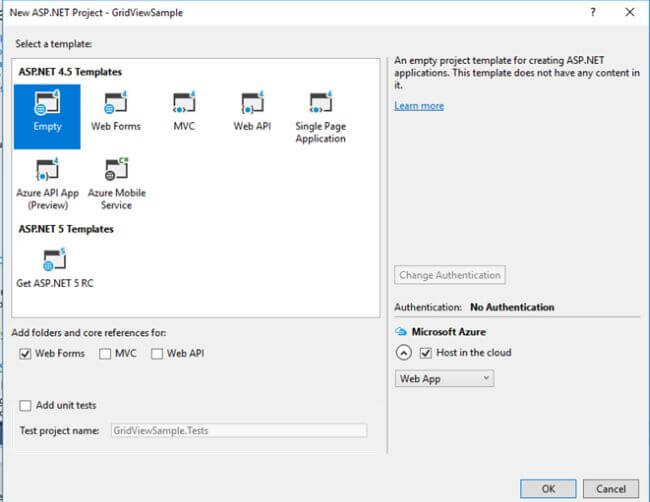Viewport: 650px width, 502px height.
Task: Enable the MVC references checkbox
Action: coord(105,354)
